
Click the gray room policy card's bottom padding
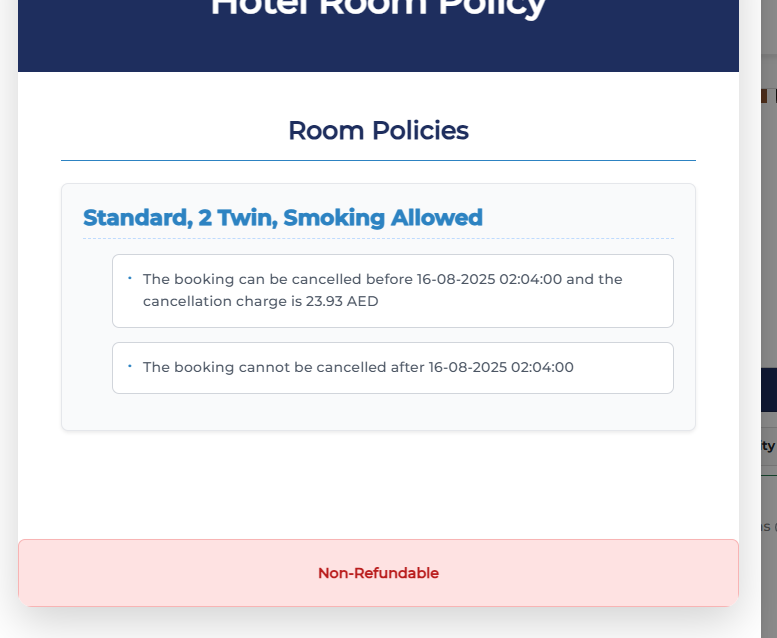pyautogui.click(x=378, y=413)
